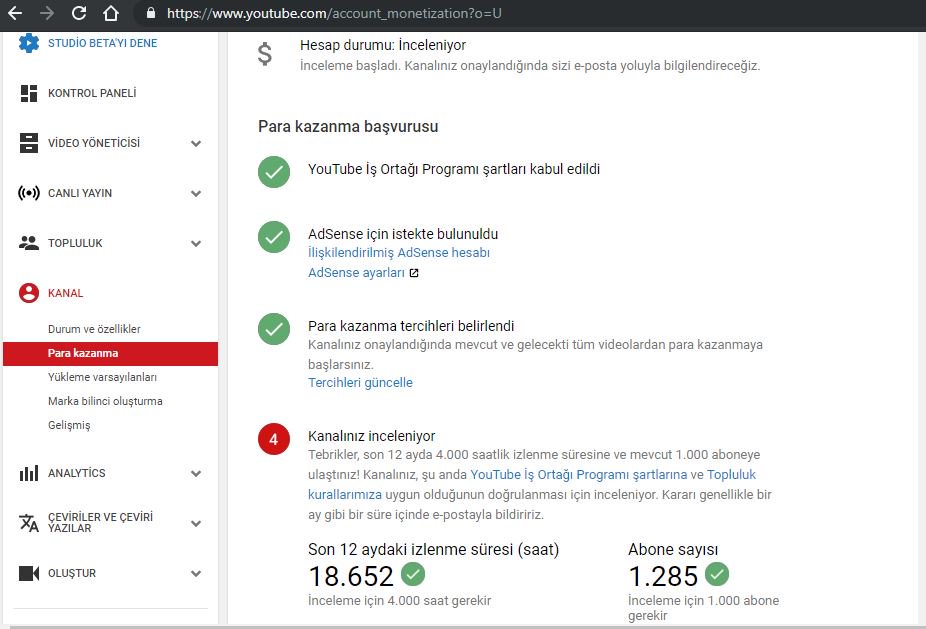Viewport: 926px width, 629px height.
Task: Click the Canlı Yayın broadcast icon
Action: point(28,193)
